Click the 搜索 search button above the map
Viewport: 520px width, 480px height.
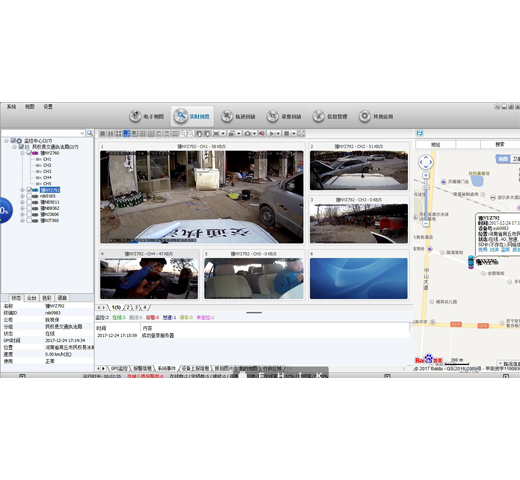pos(500,144)
